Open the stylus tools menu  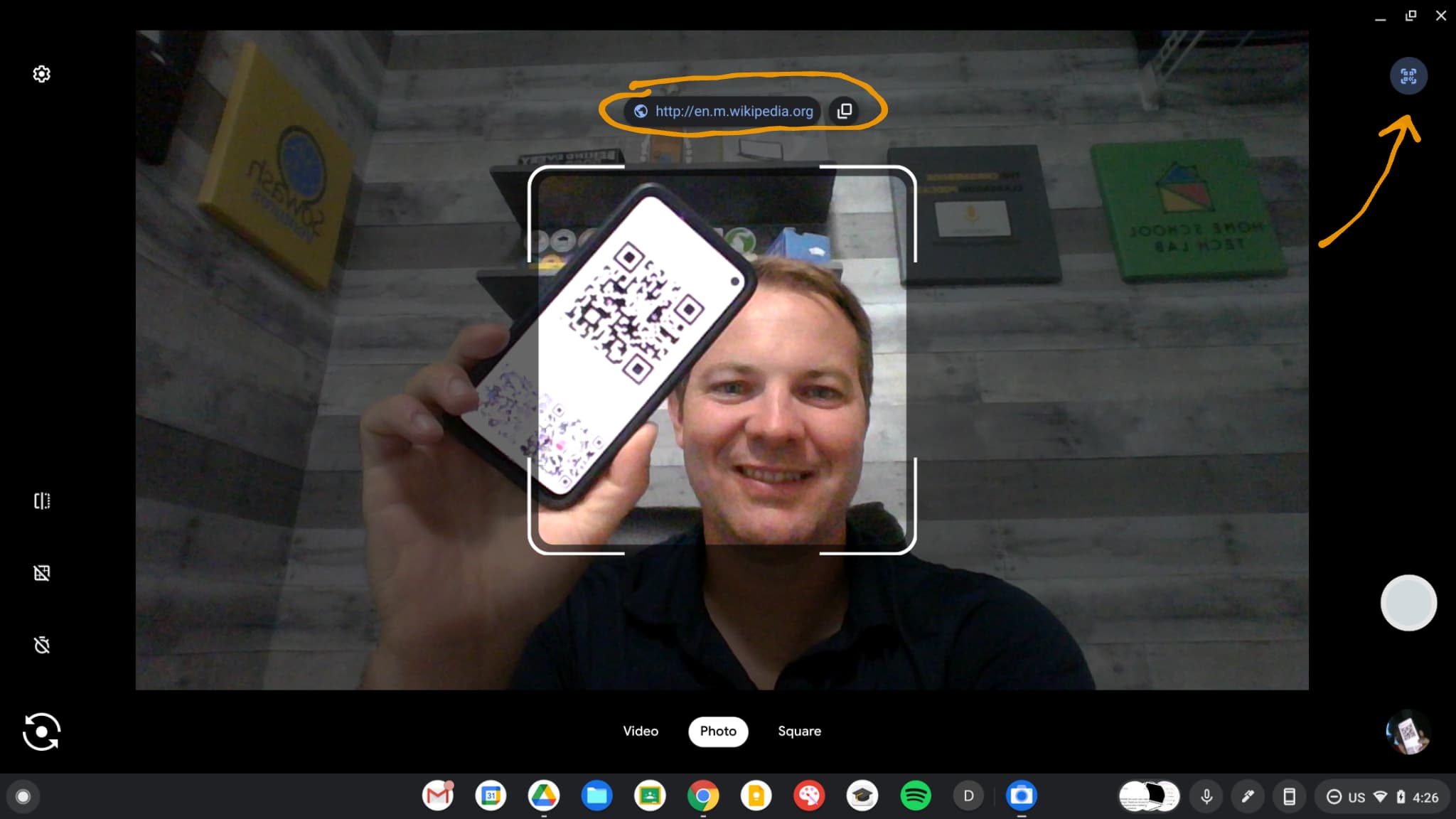(x=1248, y=796)
